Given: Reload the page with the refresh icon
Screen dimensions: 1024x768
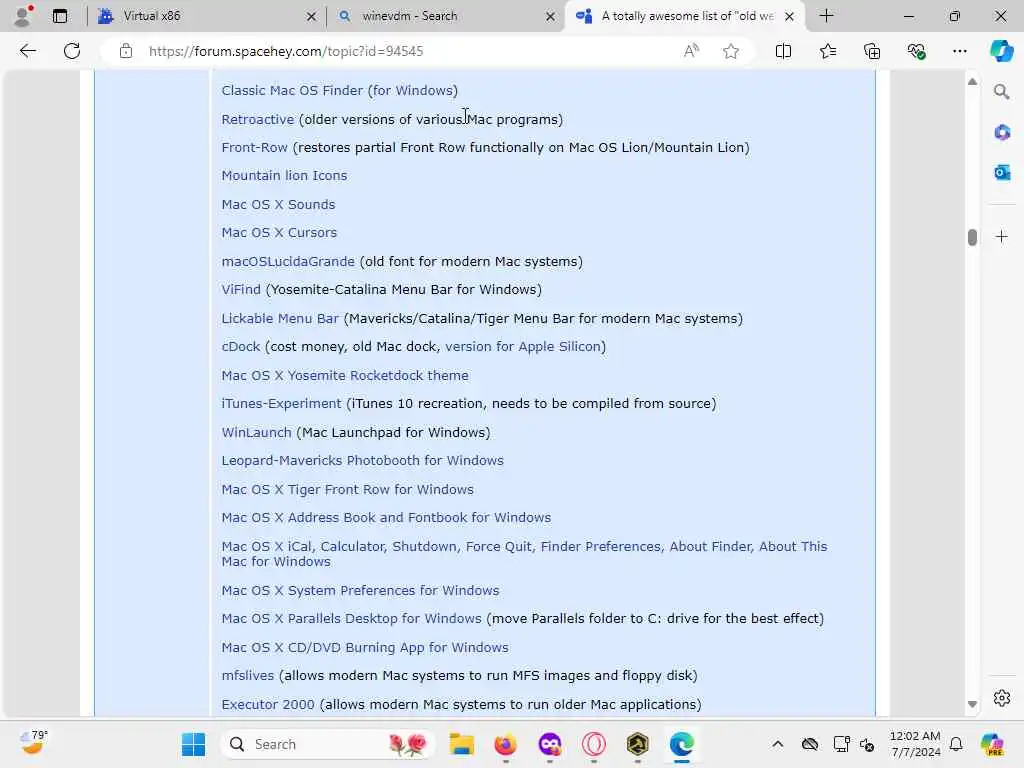Looking at the screenshot, I should pos(72,51).
